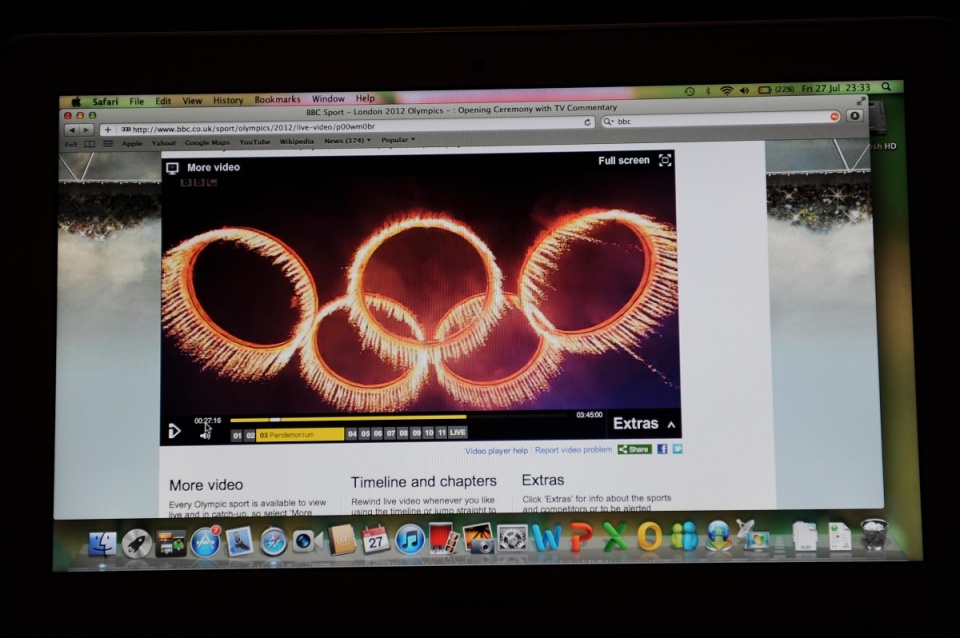The image size is (960, 638).
Task: Open the History menu
Action: (x=228, y=100)
